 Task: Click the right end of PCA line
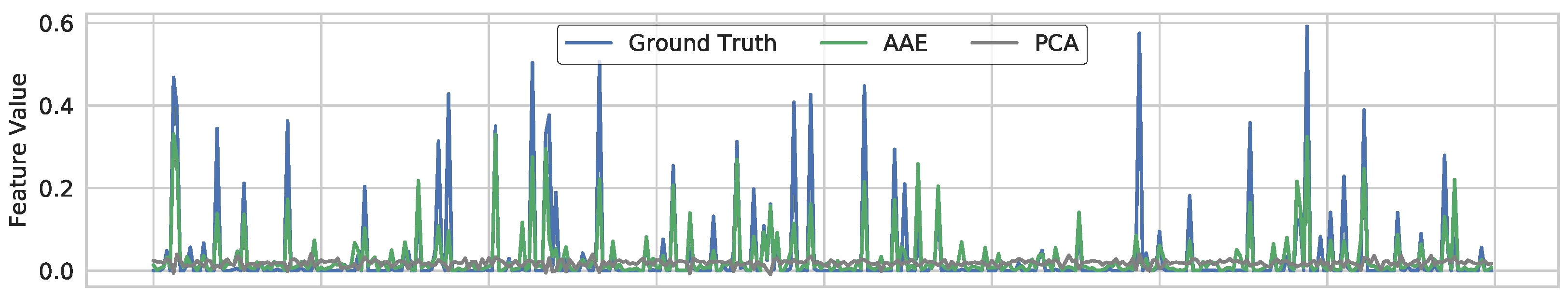coord(1492,264)
